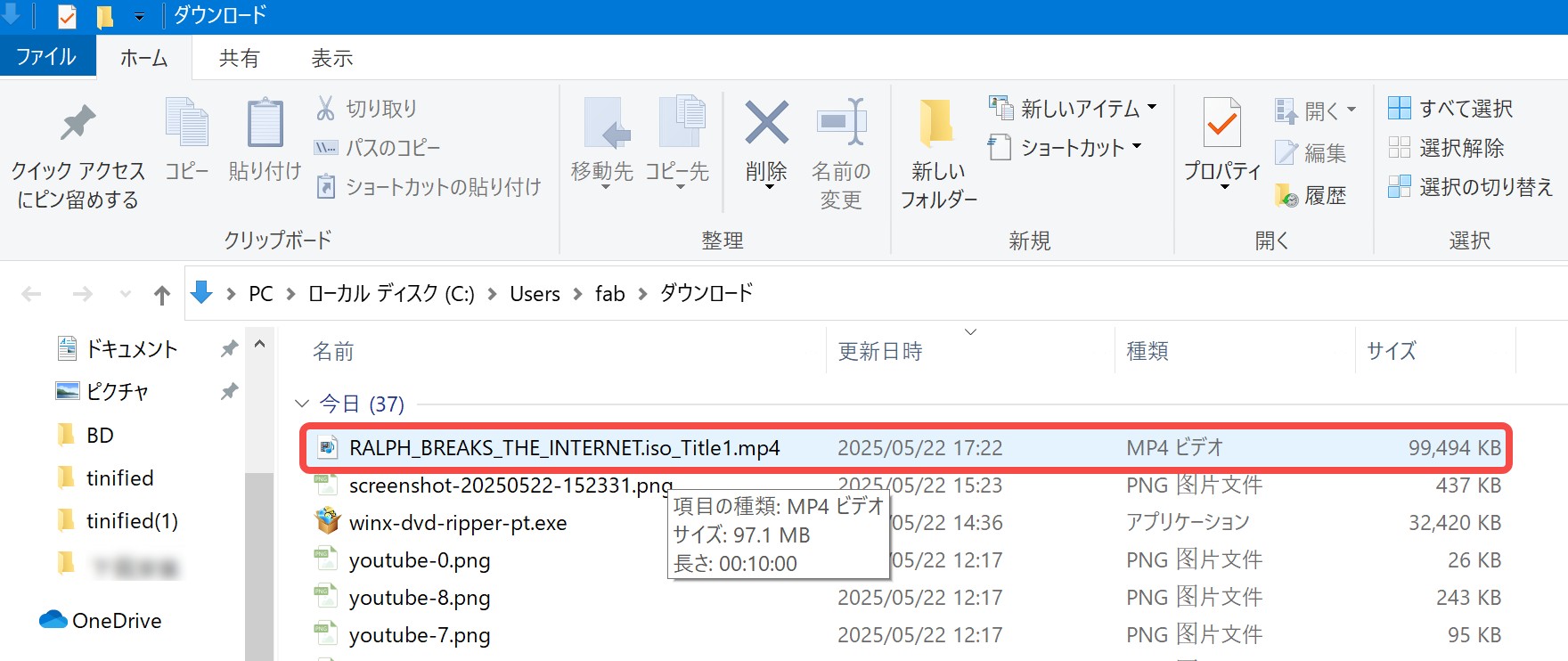Select file youtube-8.png

[x=420, y=598]
